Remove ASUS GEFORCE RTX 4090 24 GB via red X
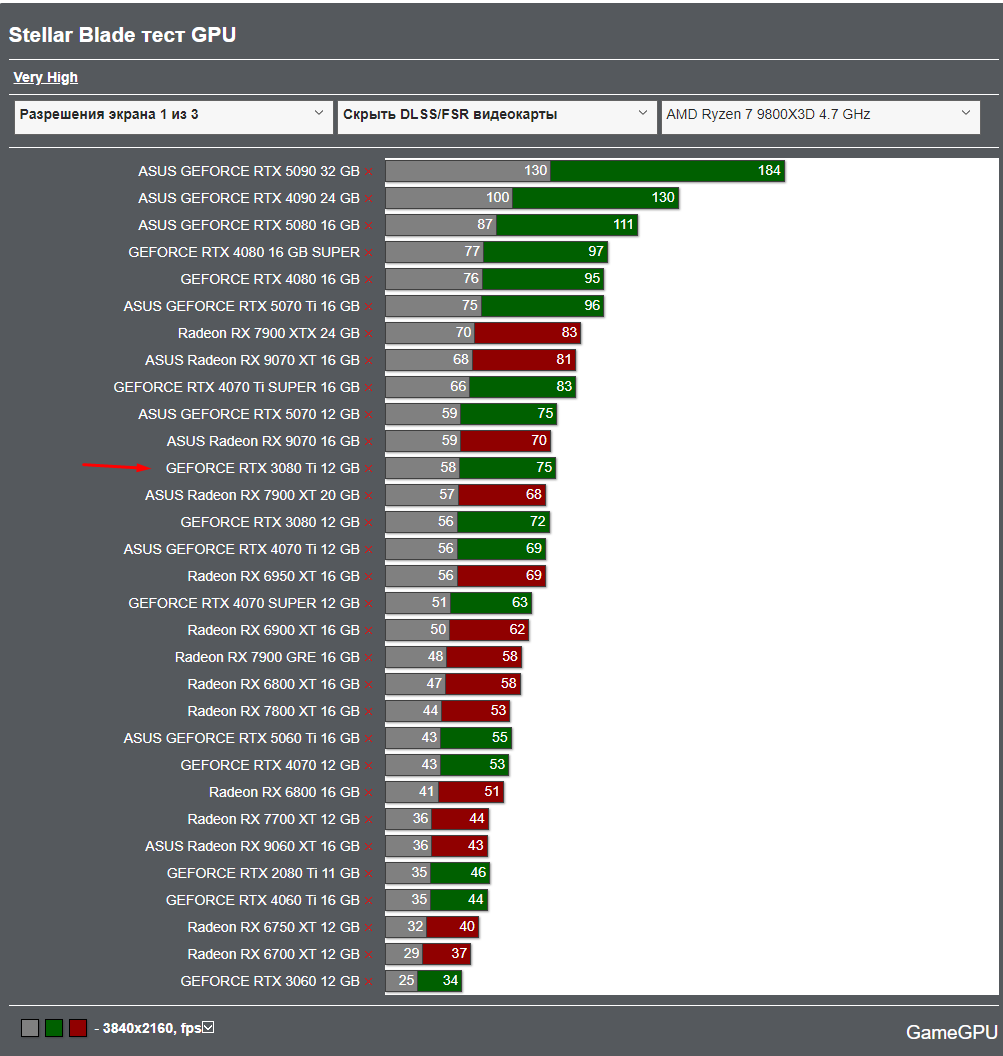Viewport: 1003px width, 1056px height. pos(369,199)
